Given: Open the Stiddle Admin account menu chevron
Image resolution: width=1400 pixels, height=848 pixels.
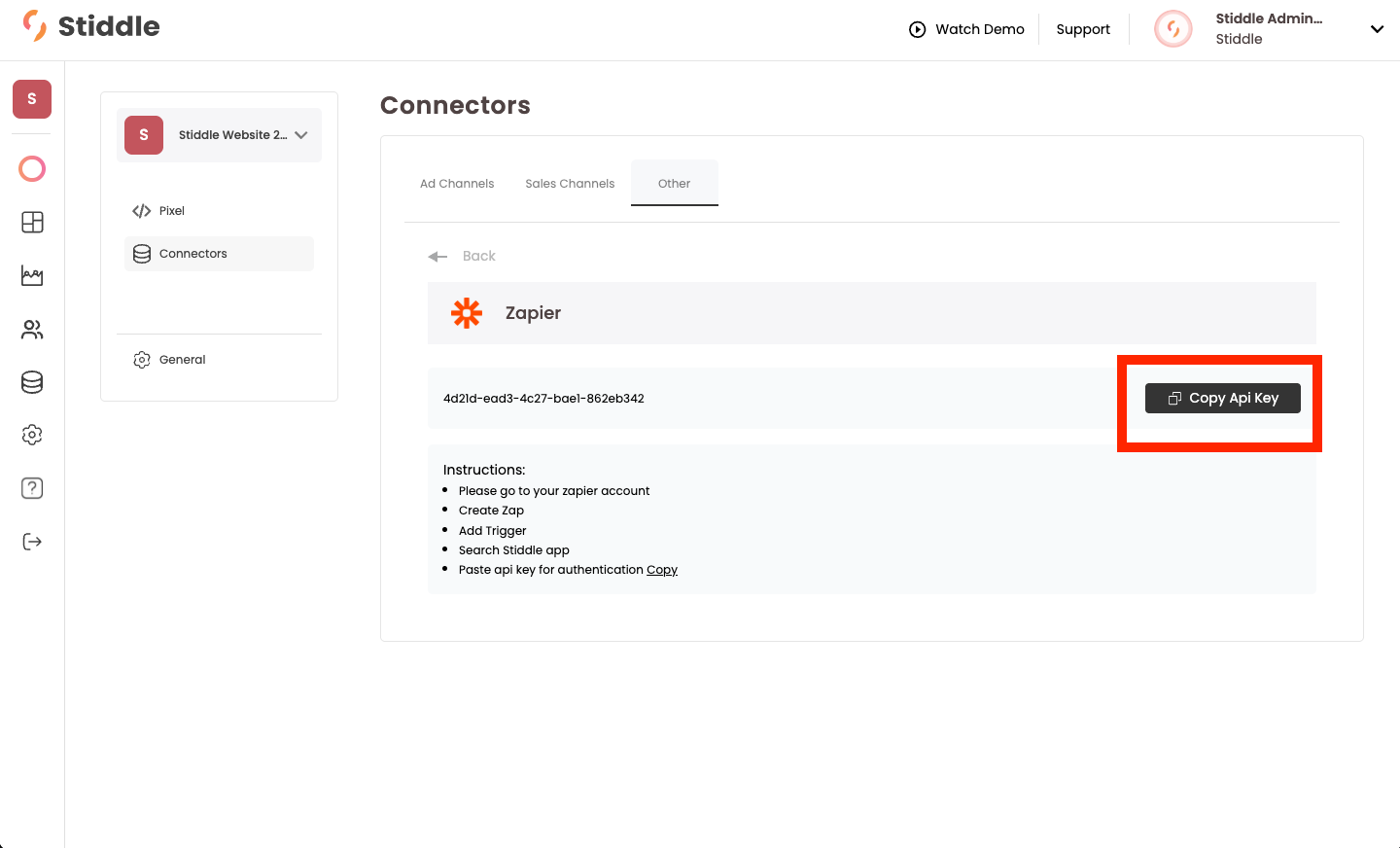Looking at the screenshot, I should point(1377,29).
